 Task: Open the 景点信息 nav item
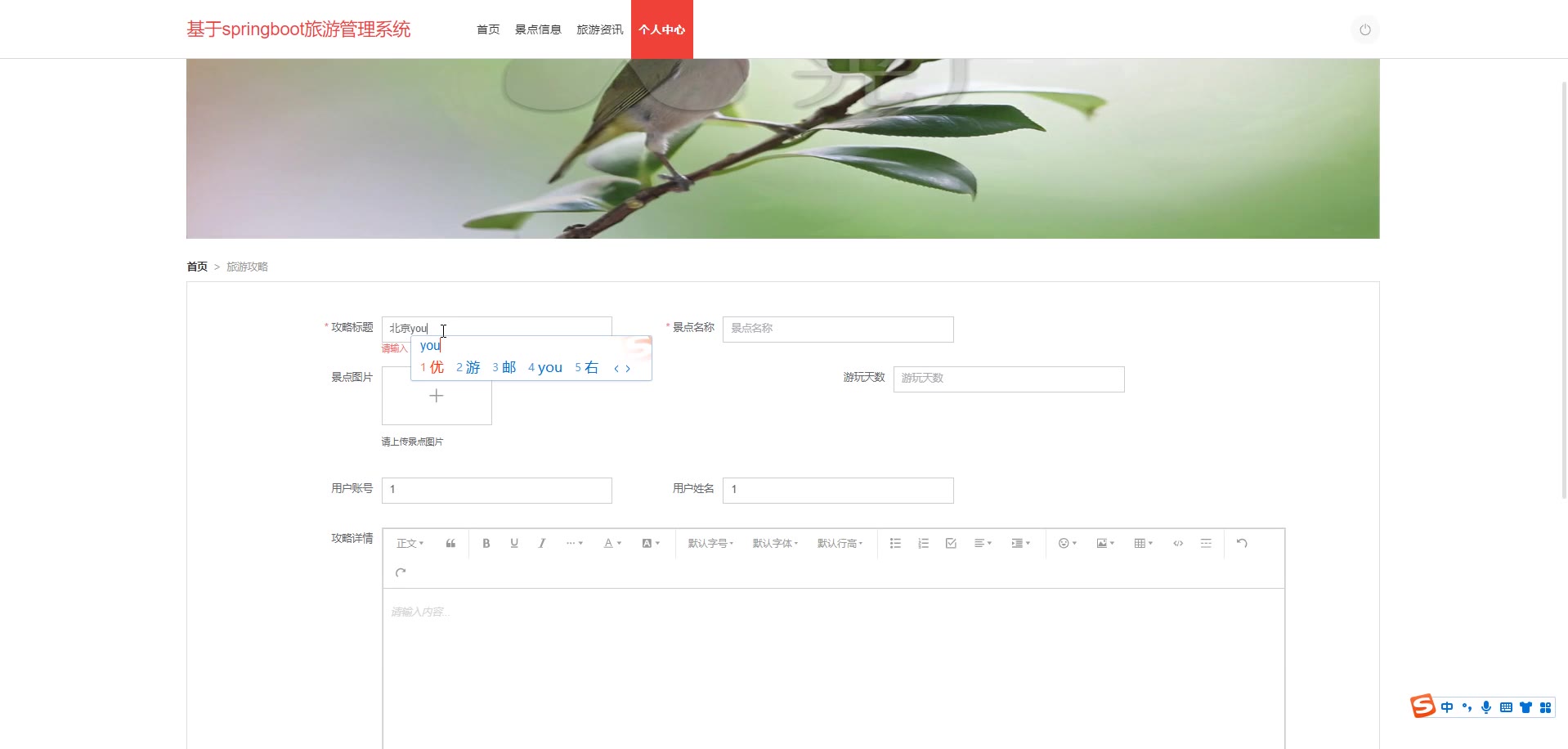click(x=538, y=29)
